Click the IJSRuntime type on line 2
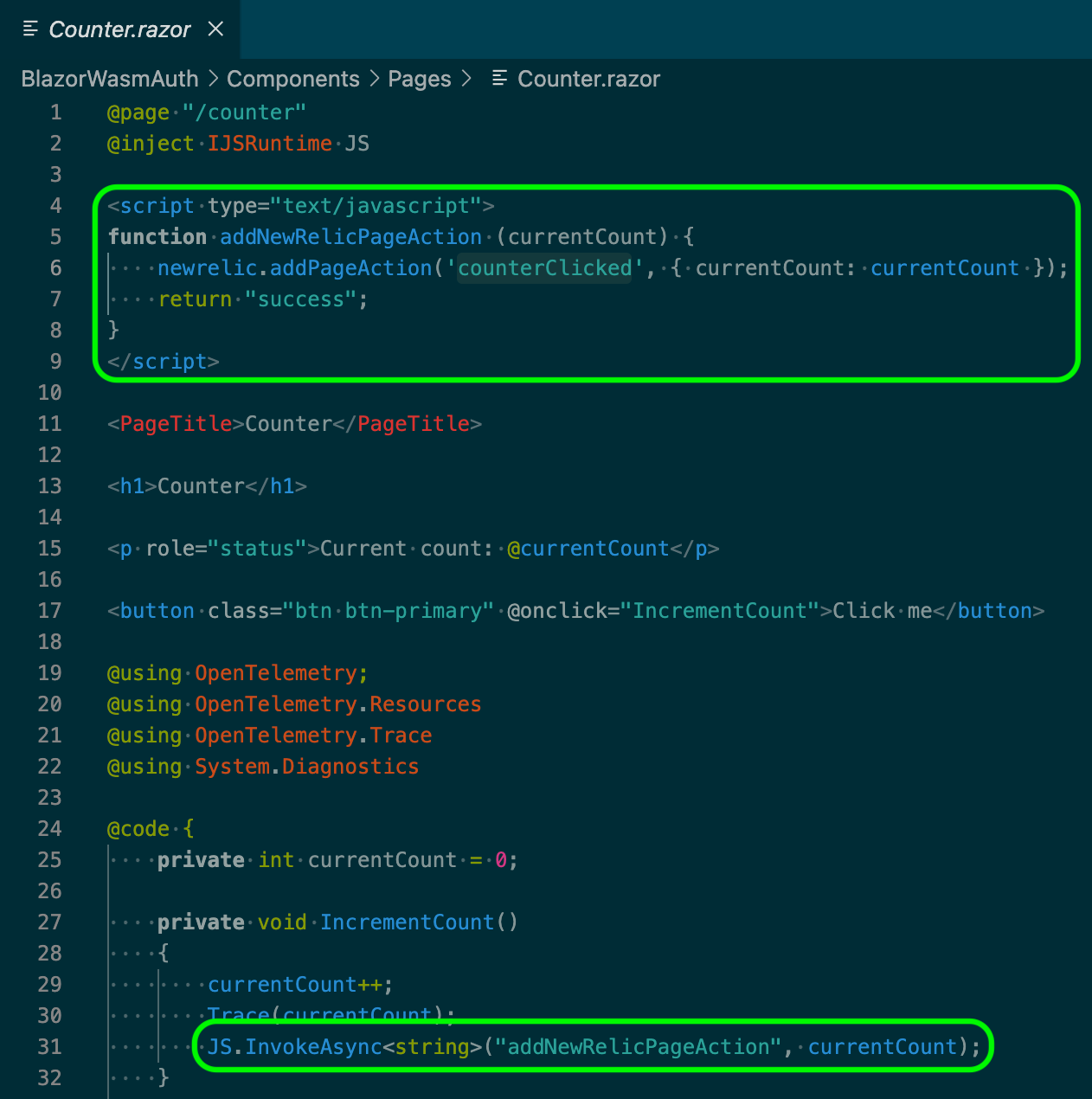The image size is (1092, 1099). [269, 144]
